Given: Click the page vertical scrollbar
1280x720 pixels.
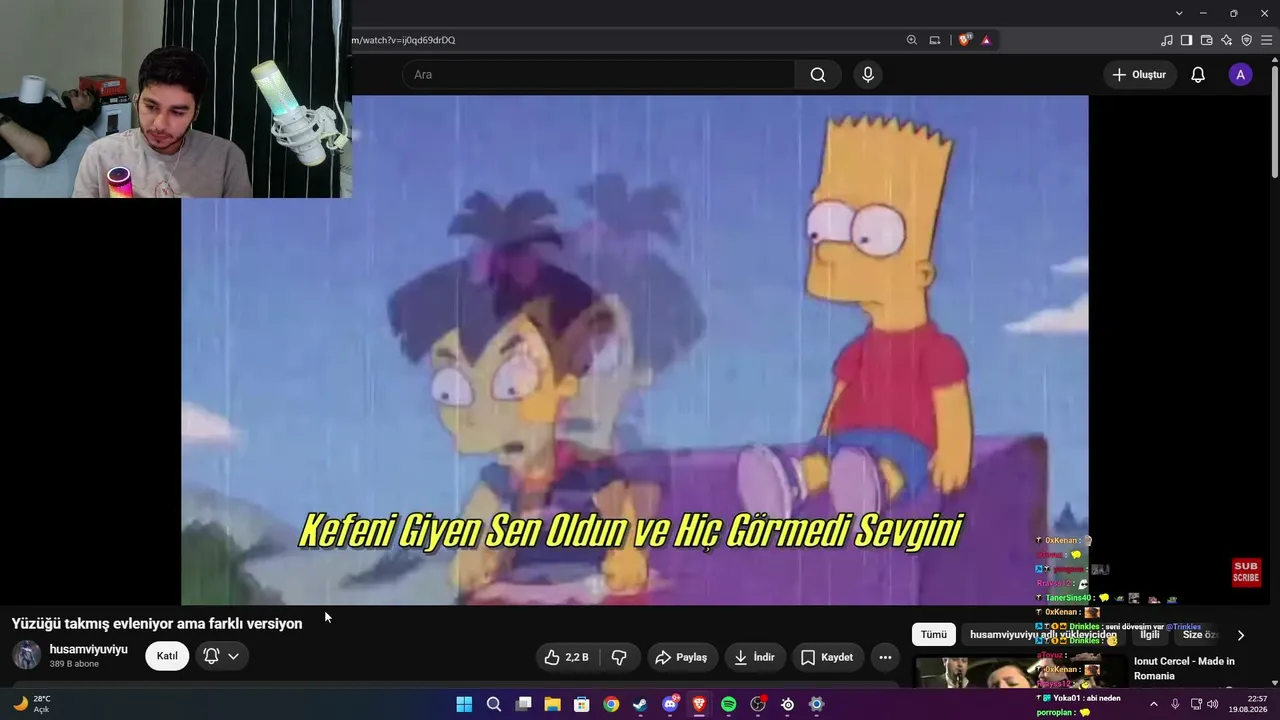Looking at the screenshot, I should [x=1274, y=120].
